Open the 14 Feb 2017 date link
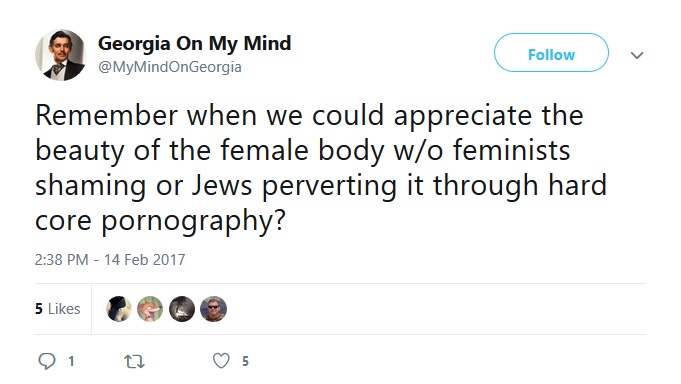The image size is (681, 384). (145, 260)
